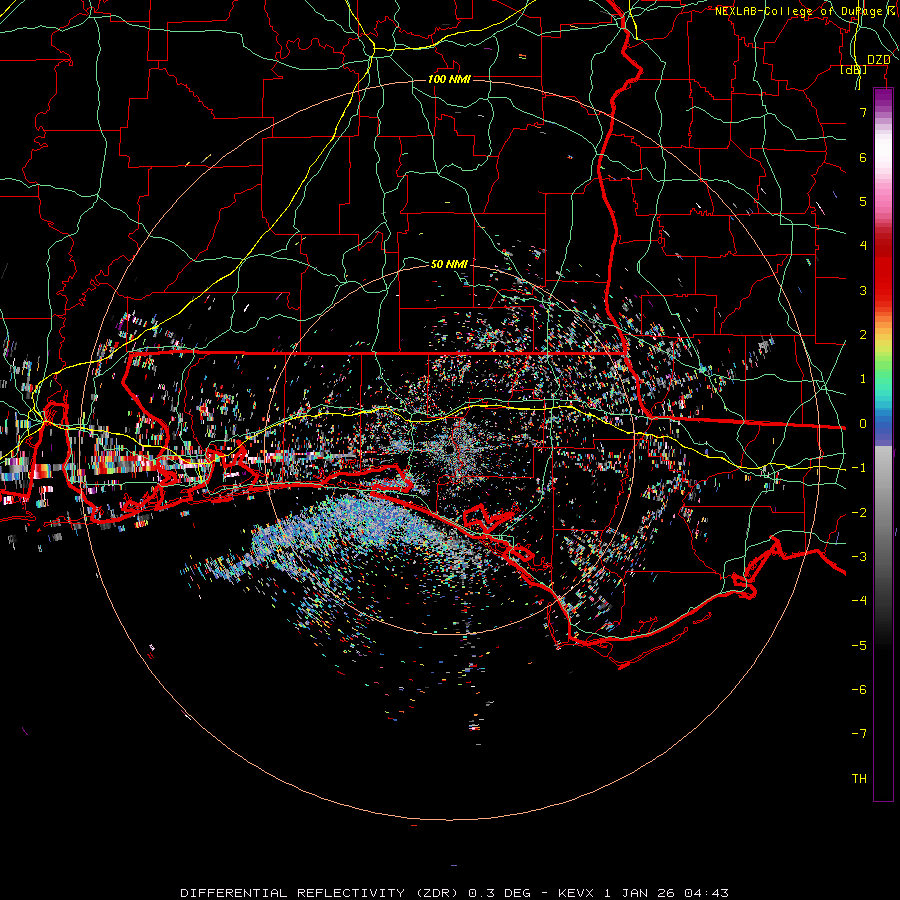The height and width of the screenshot is (900, 900).
Task: Click the "DZD" legend title
Action: pos(878,60)
